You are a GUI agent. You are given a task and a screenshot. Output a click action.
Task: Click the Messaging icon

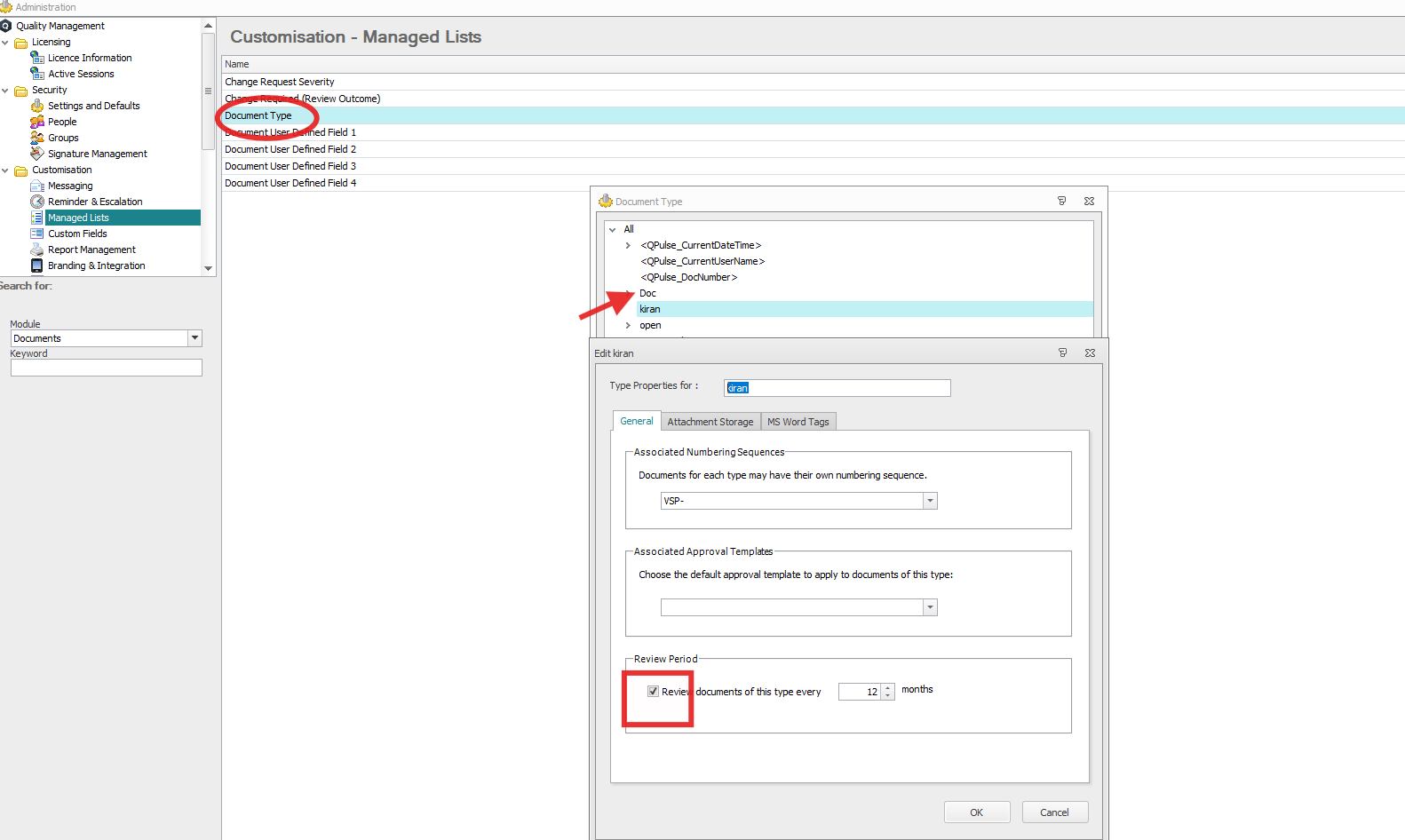pyautogui.click(x=37, y=186)
